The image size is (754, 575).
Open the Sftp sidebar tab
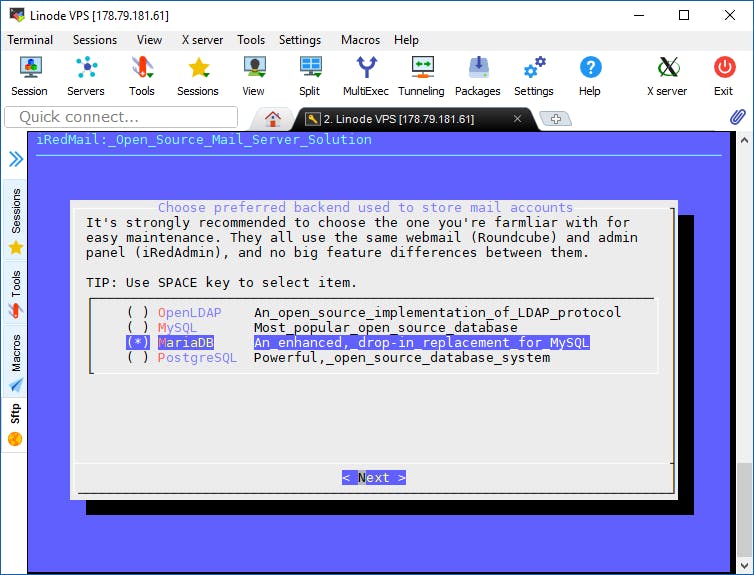click(15, 423)
